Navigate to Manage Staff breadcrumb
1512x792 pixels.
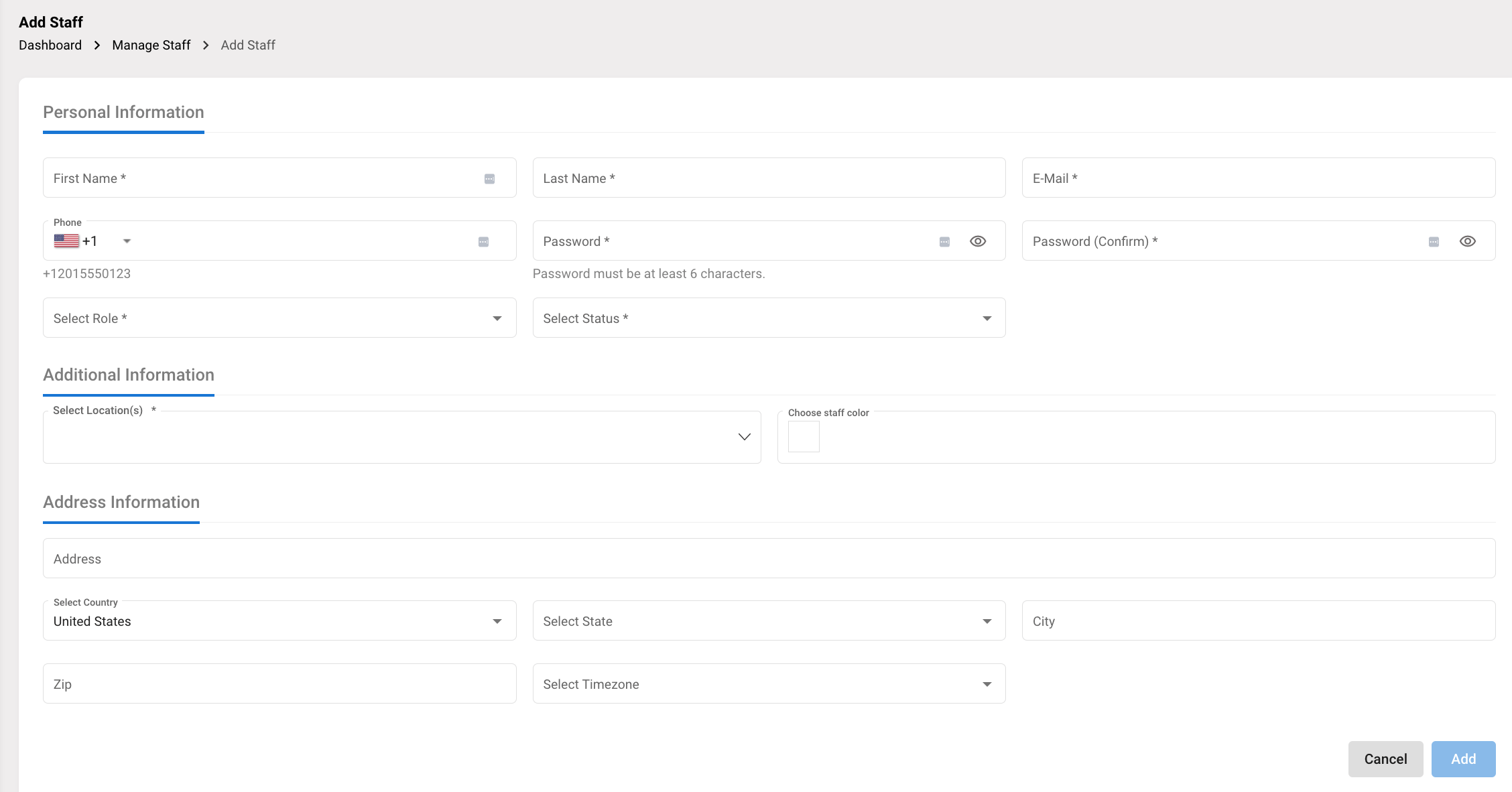tap(151, 45)
